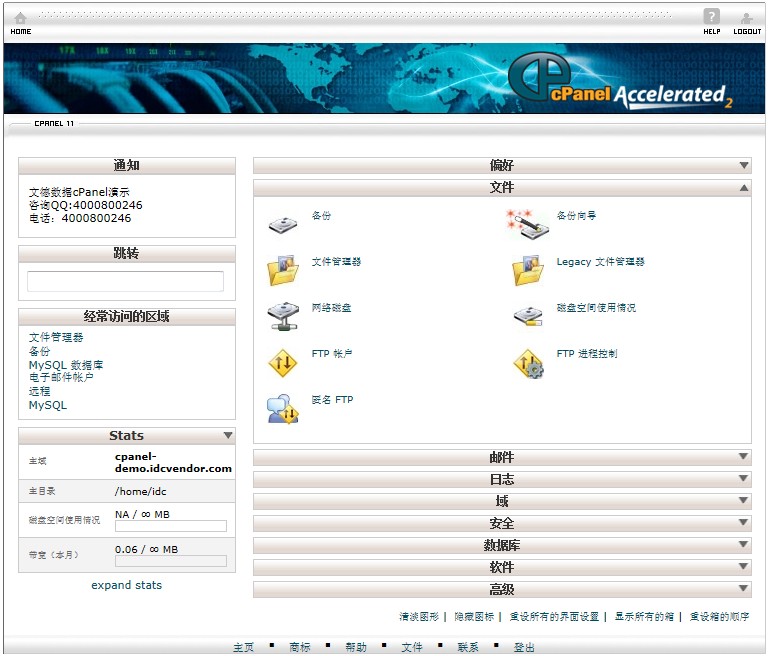This screenshot has width=769, height=656.
Task: Click the CPANEL 11 breadcrumb label
Action: click(54, 124)
